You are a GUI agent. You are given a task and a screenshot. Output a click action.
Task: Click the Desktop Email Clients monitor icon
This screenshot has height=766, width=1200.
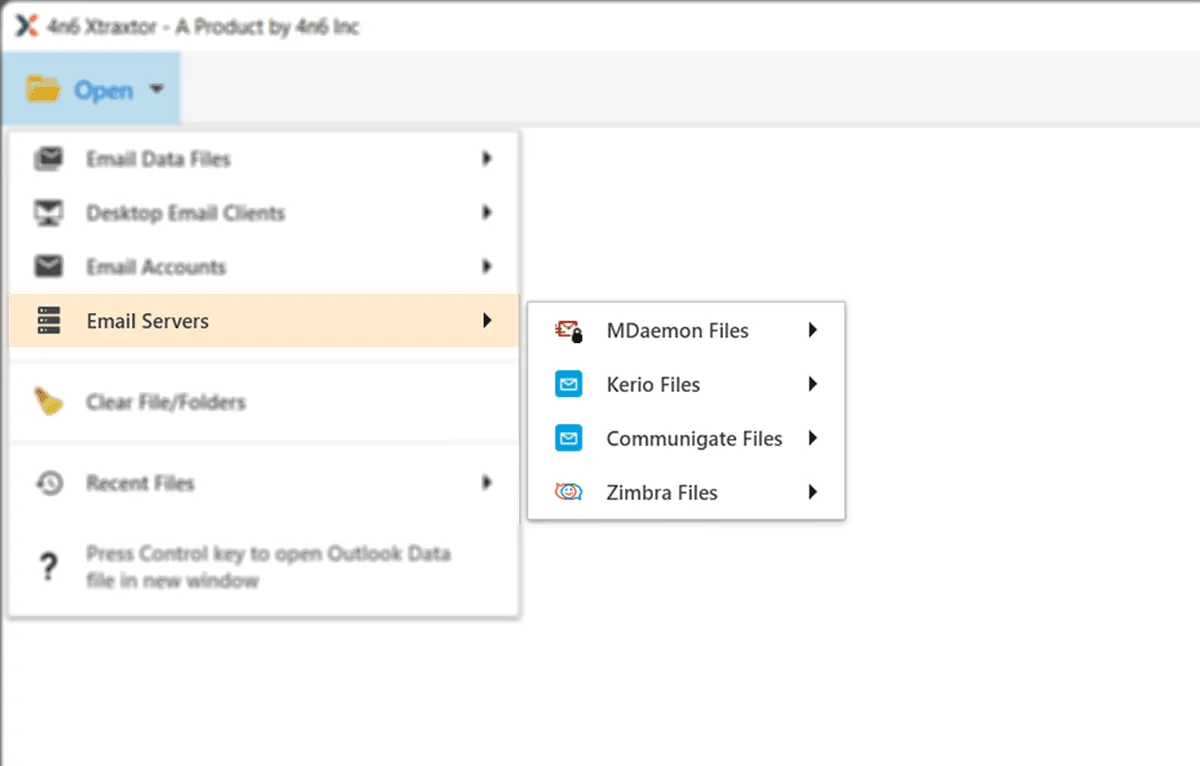coord(48,213)
